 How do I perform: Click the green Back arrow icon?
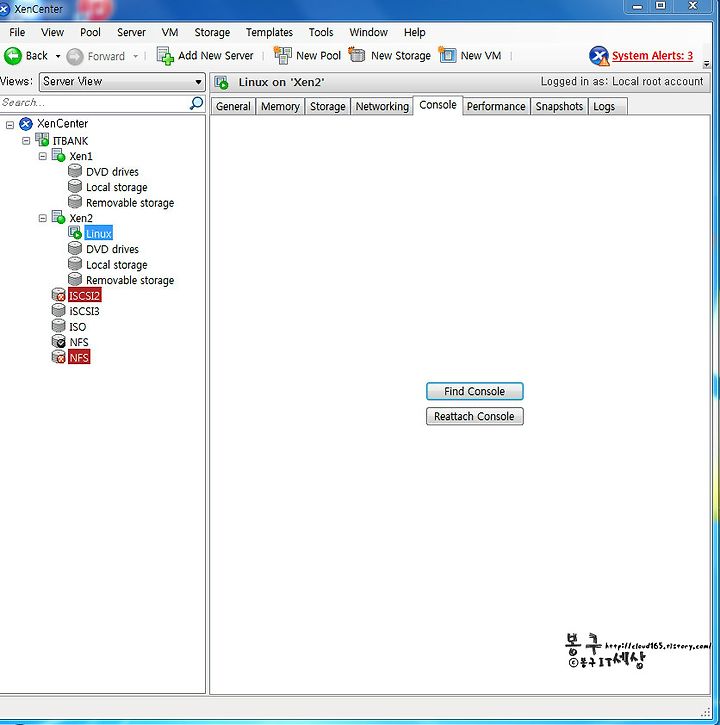(x=12, y=56)
